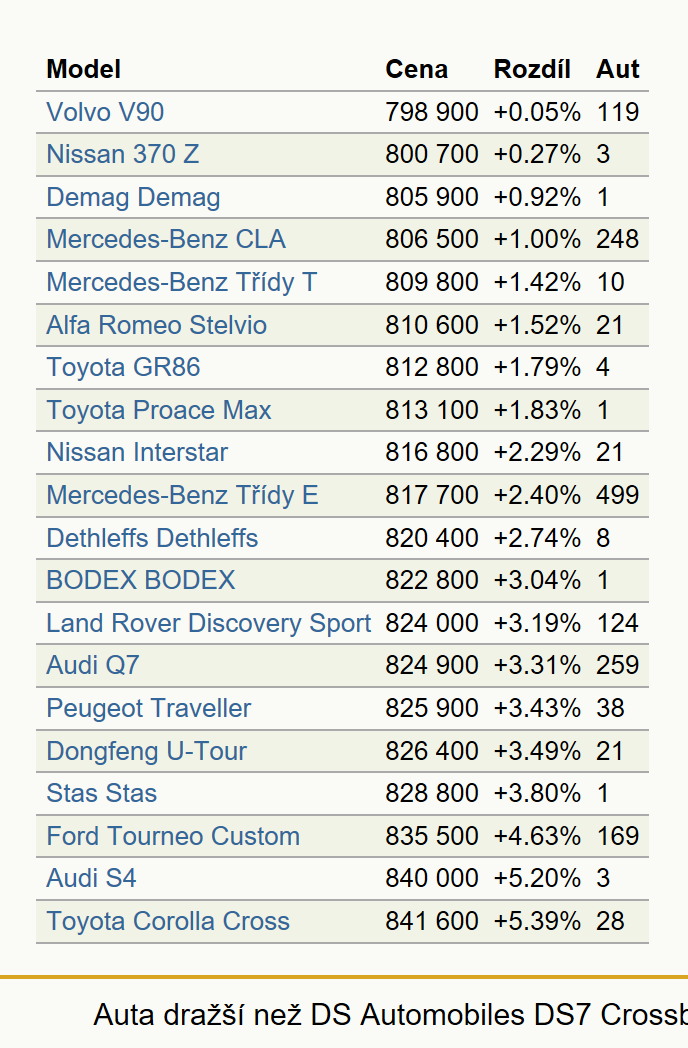
Task: Open the Nissan 370 Z link
Action: click(123, 154)
